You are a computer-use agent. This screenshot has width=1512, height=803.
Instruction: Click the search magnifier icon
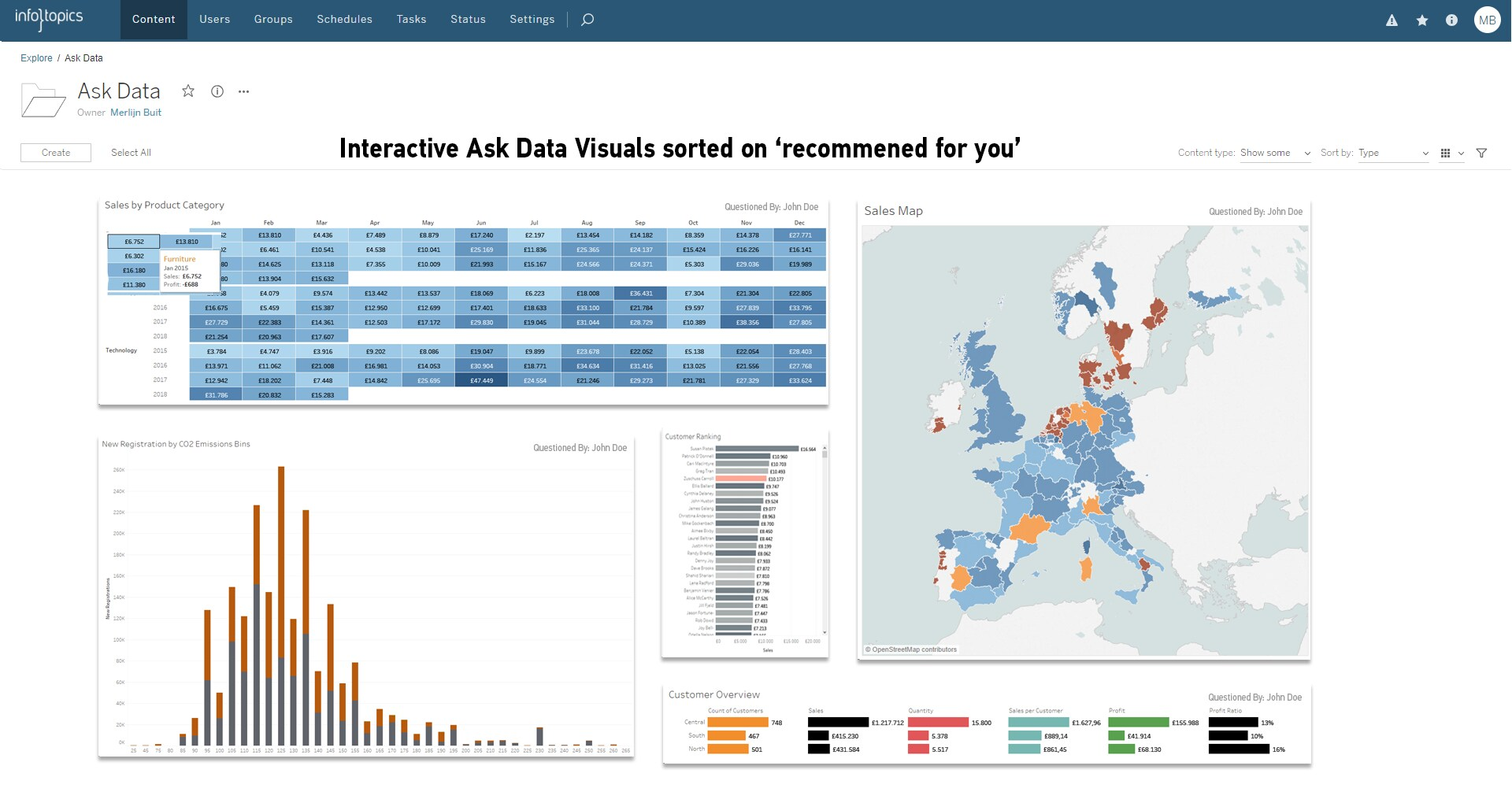click(587, 20)
